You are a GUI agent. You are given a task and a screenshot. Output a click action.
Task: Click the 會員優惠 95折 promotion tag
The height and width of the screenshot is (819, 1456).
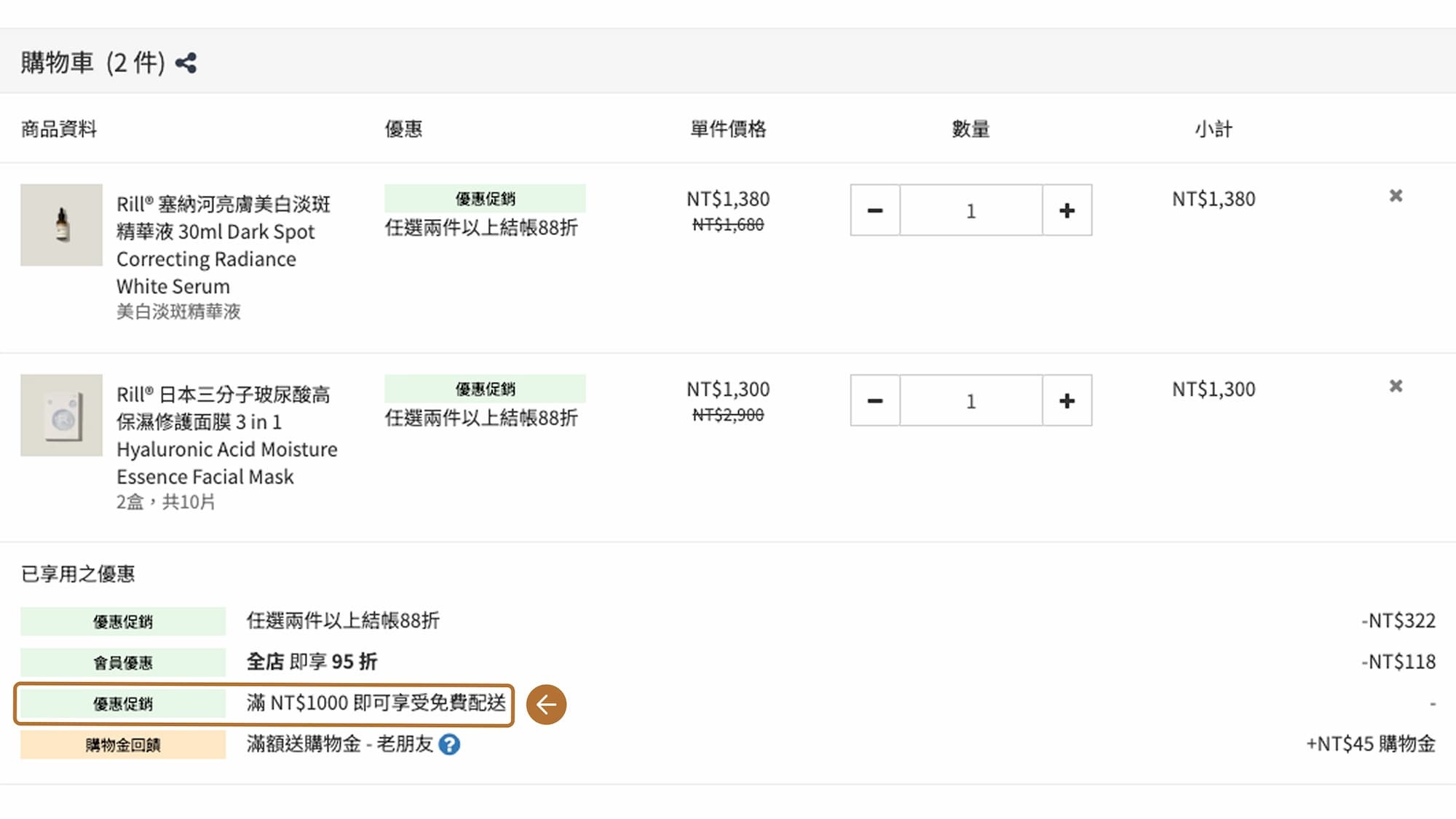122,662
